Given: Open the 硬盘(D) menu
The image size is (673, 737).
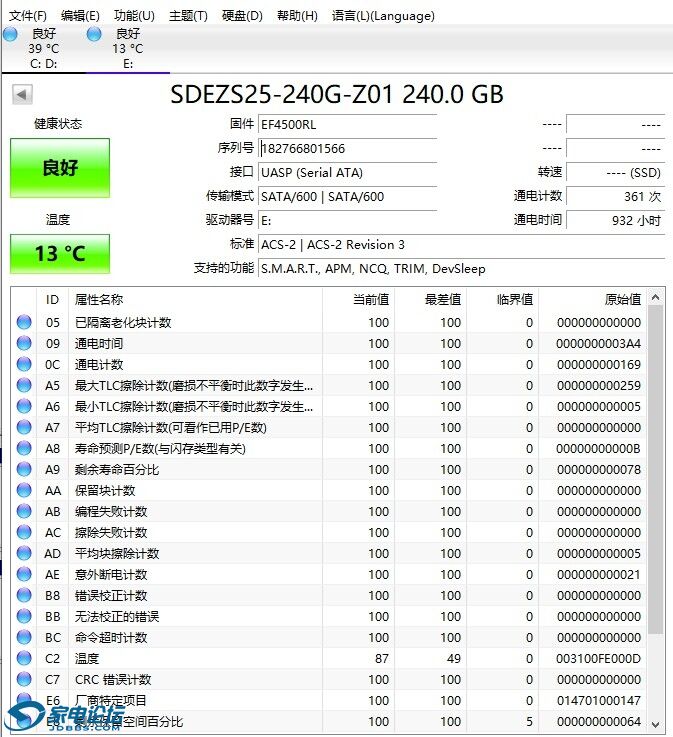Looking at the screenshot, I should (242, 16).
